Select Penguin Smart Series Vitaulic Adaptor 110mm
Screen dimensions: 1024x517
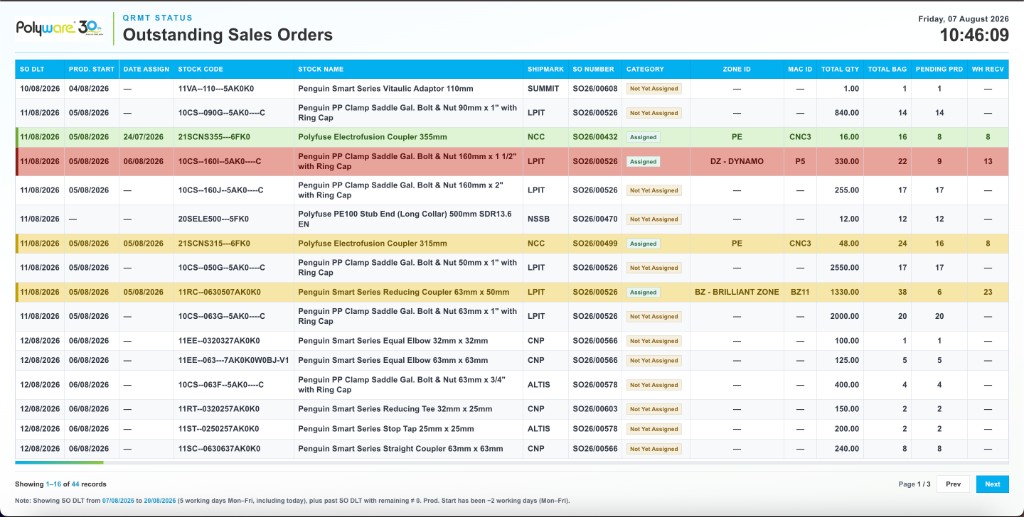tap(385, 89)
